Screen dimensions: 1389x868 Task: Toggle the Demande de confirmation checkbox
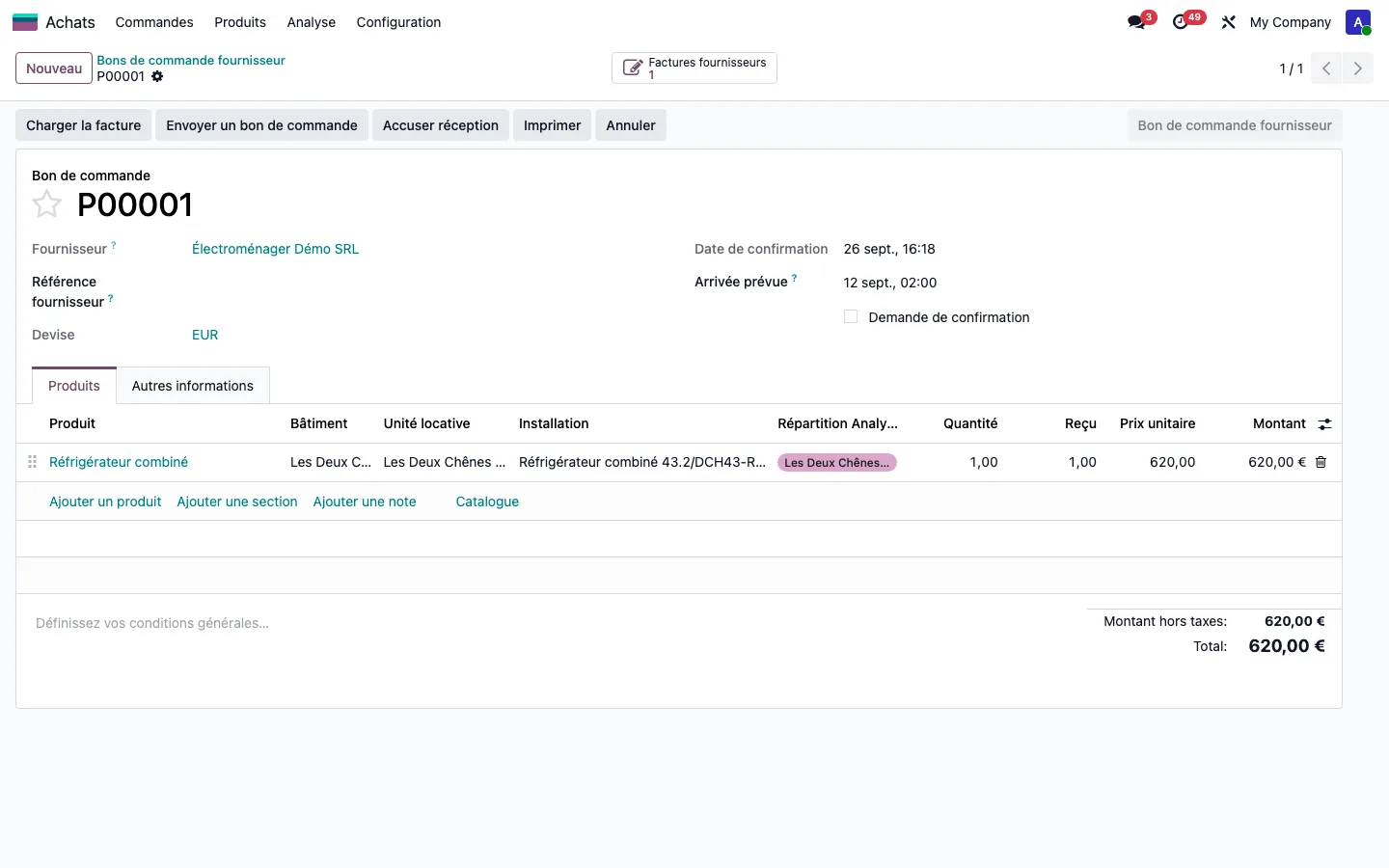851,316
